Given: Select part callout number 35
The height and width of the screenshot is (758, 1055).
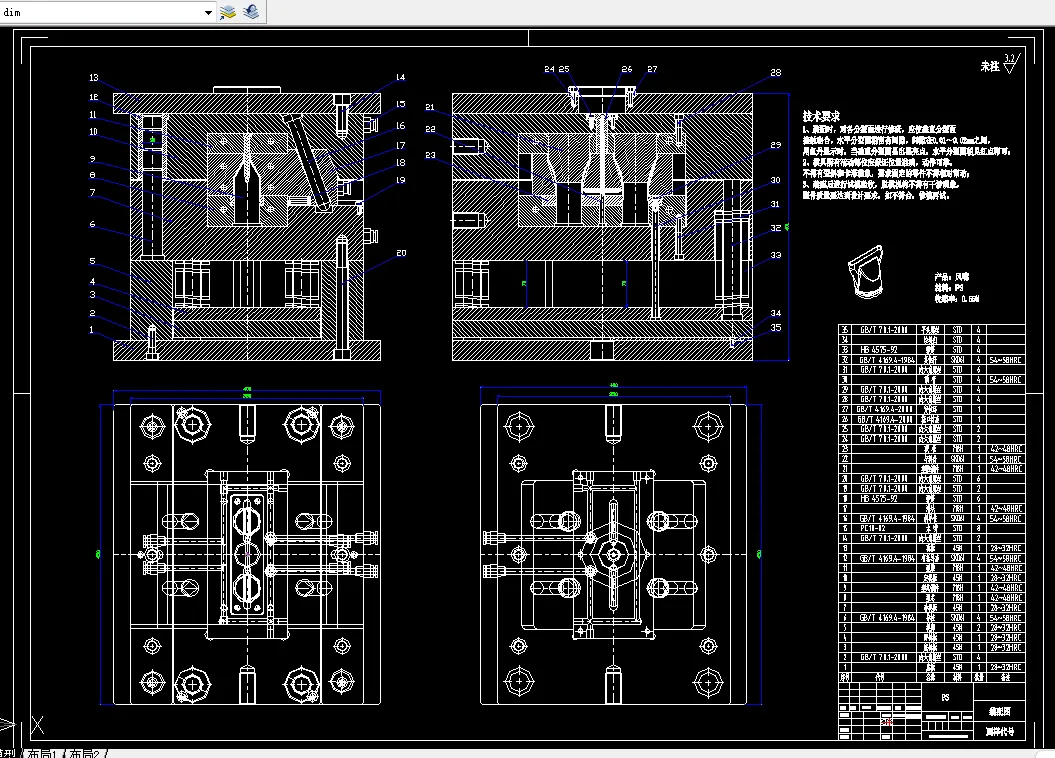Looking at the screenshot, I should coord(776,328).
